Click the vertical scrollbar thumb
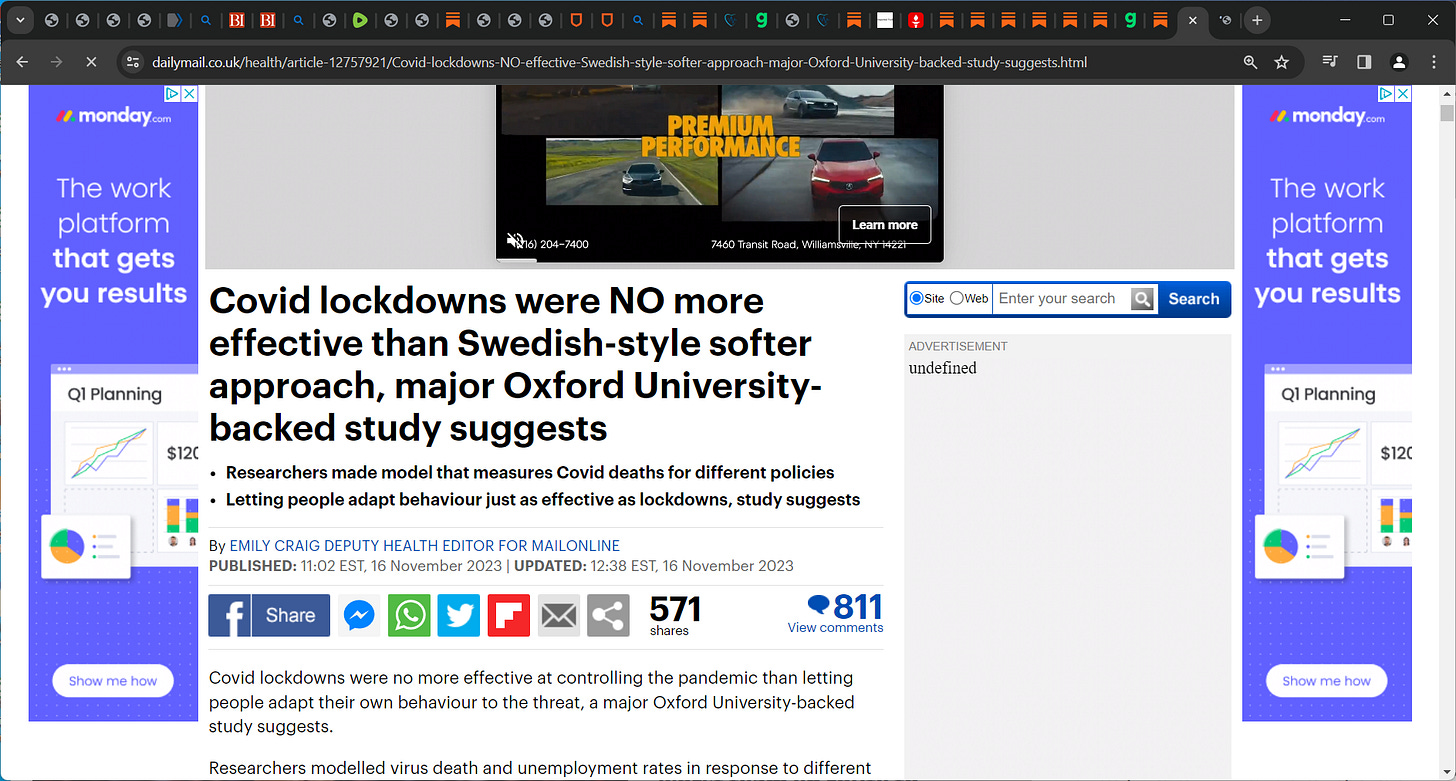 click(x=1446, y=113)
